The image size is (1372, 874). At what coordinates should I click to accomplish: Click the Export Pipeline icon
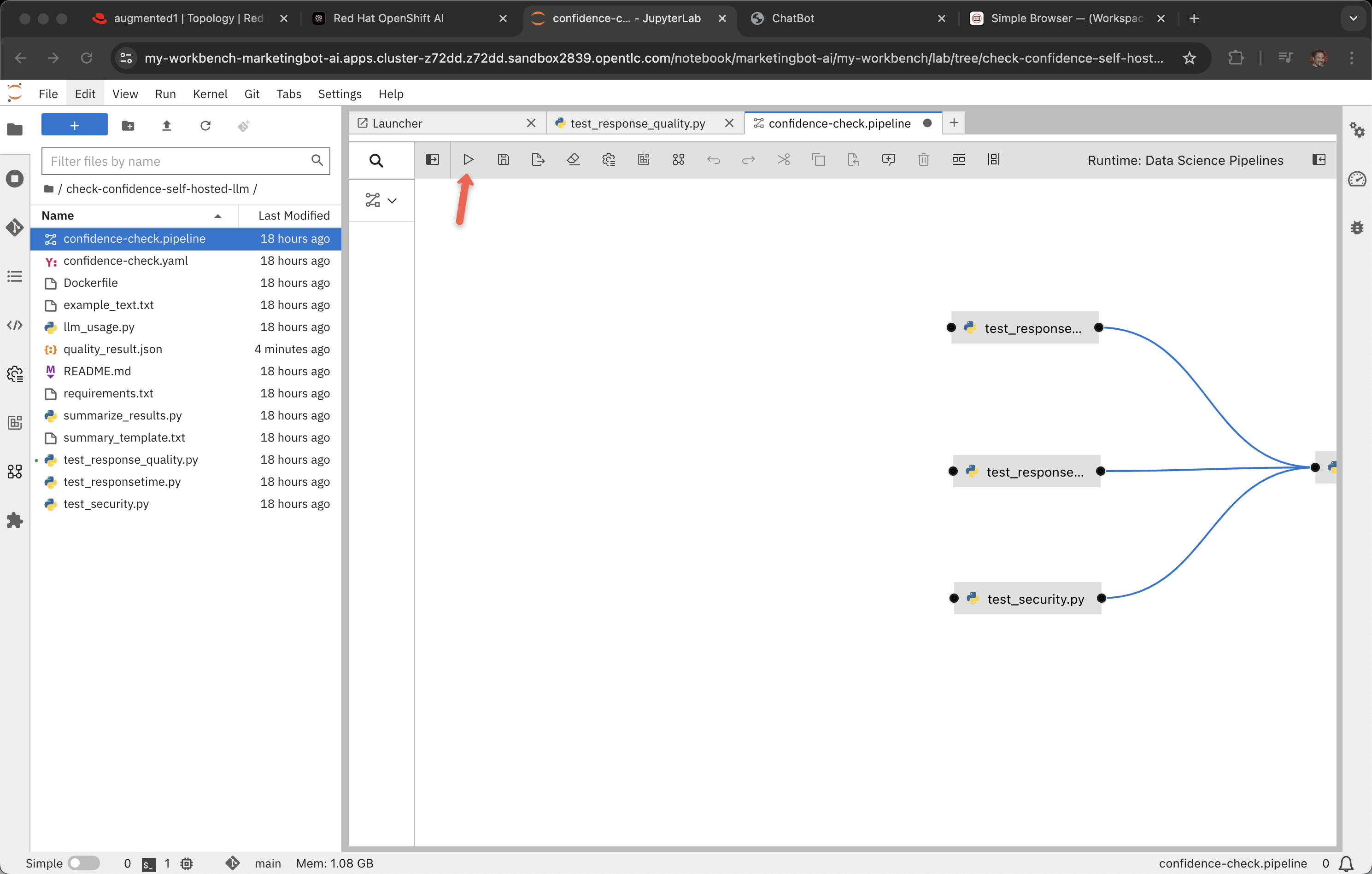point(538,159)
